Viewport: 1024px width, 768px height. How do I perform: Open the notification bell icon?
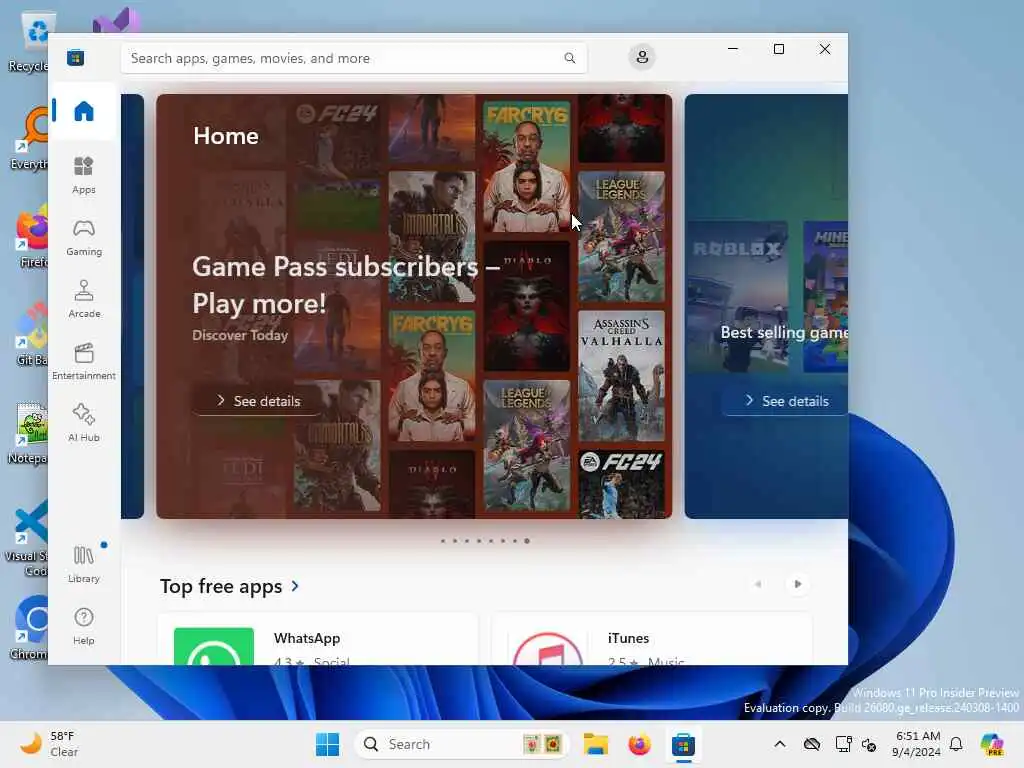tap(956, 744)
